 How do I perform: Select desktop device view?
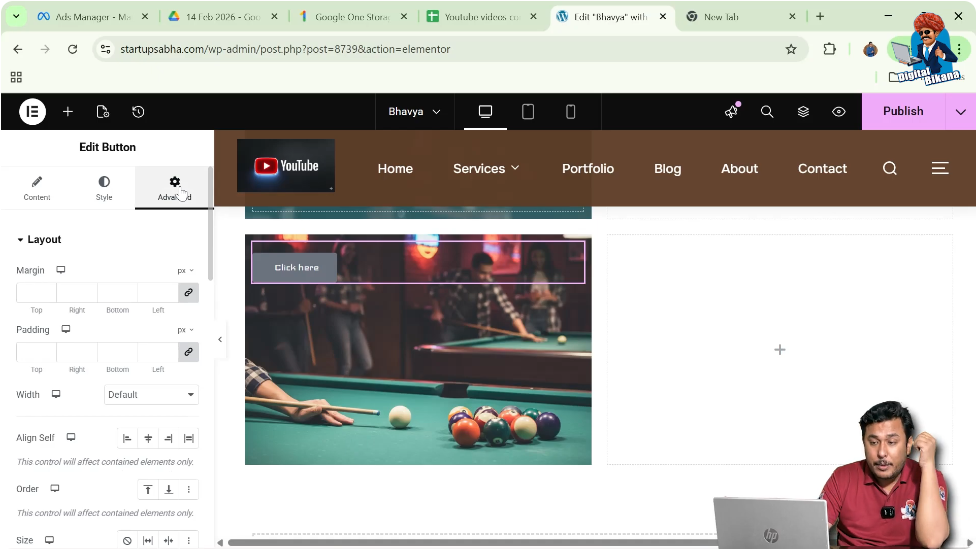click(485, 112)
